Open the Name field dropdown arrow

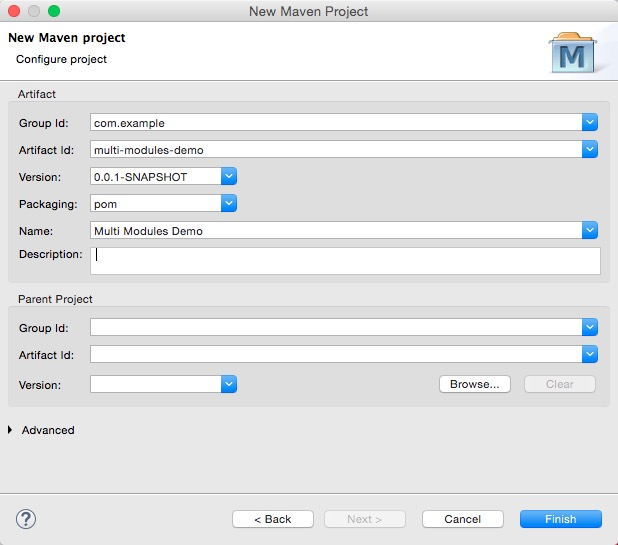click(x=590, y=231)
